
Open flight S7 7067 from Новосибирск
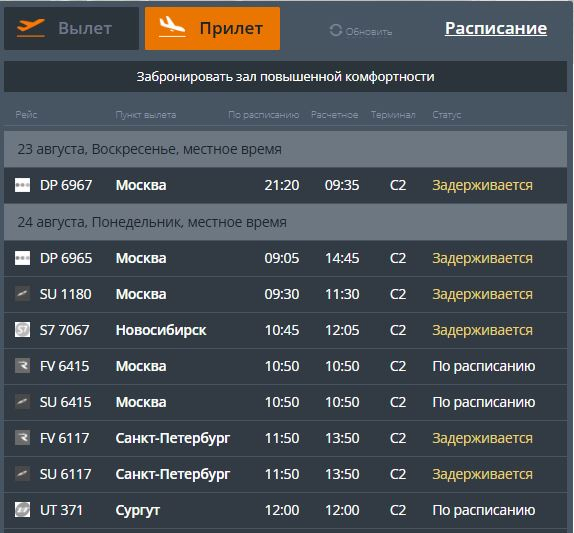pyautogui.click(x=286, y=330)
